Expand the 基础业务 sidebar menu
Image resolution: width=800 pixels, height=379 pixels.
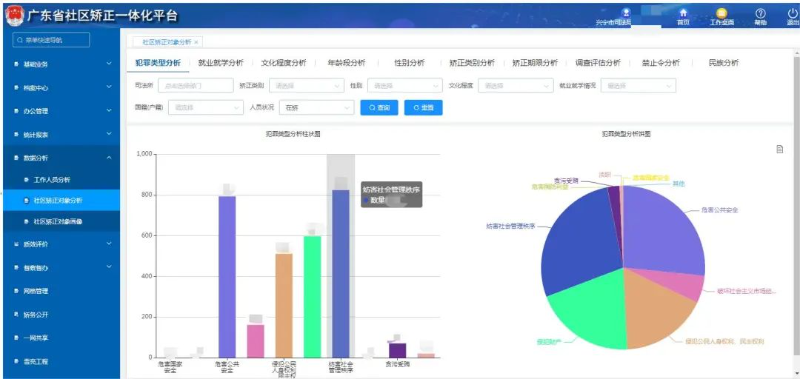click(61, 64)
